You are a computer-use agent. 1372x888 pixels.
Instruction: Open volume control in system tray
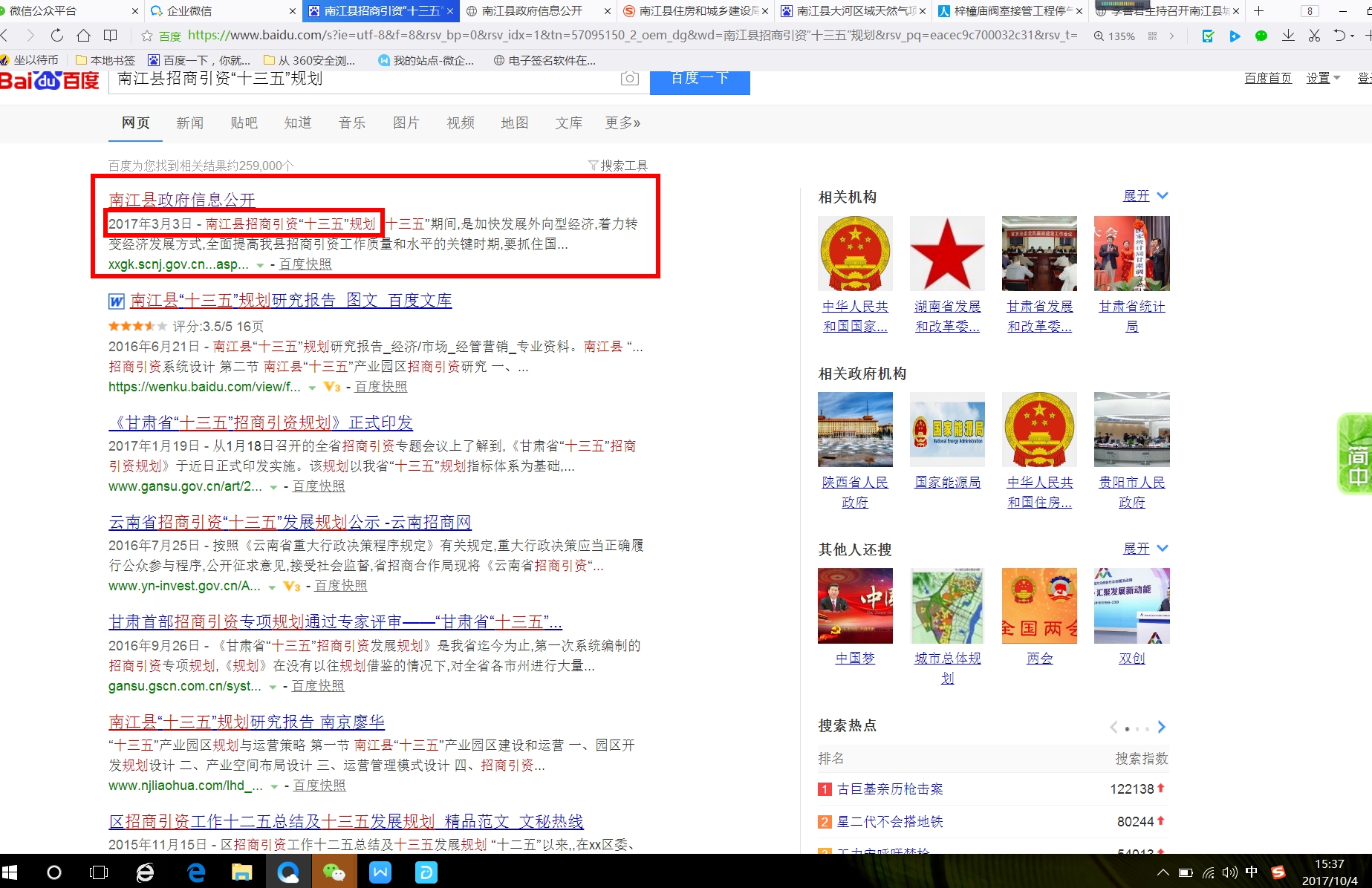pyautogui.click(x=1229, y=872)
